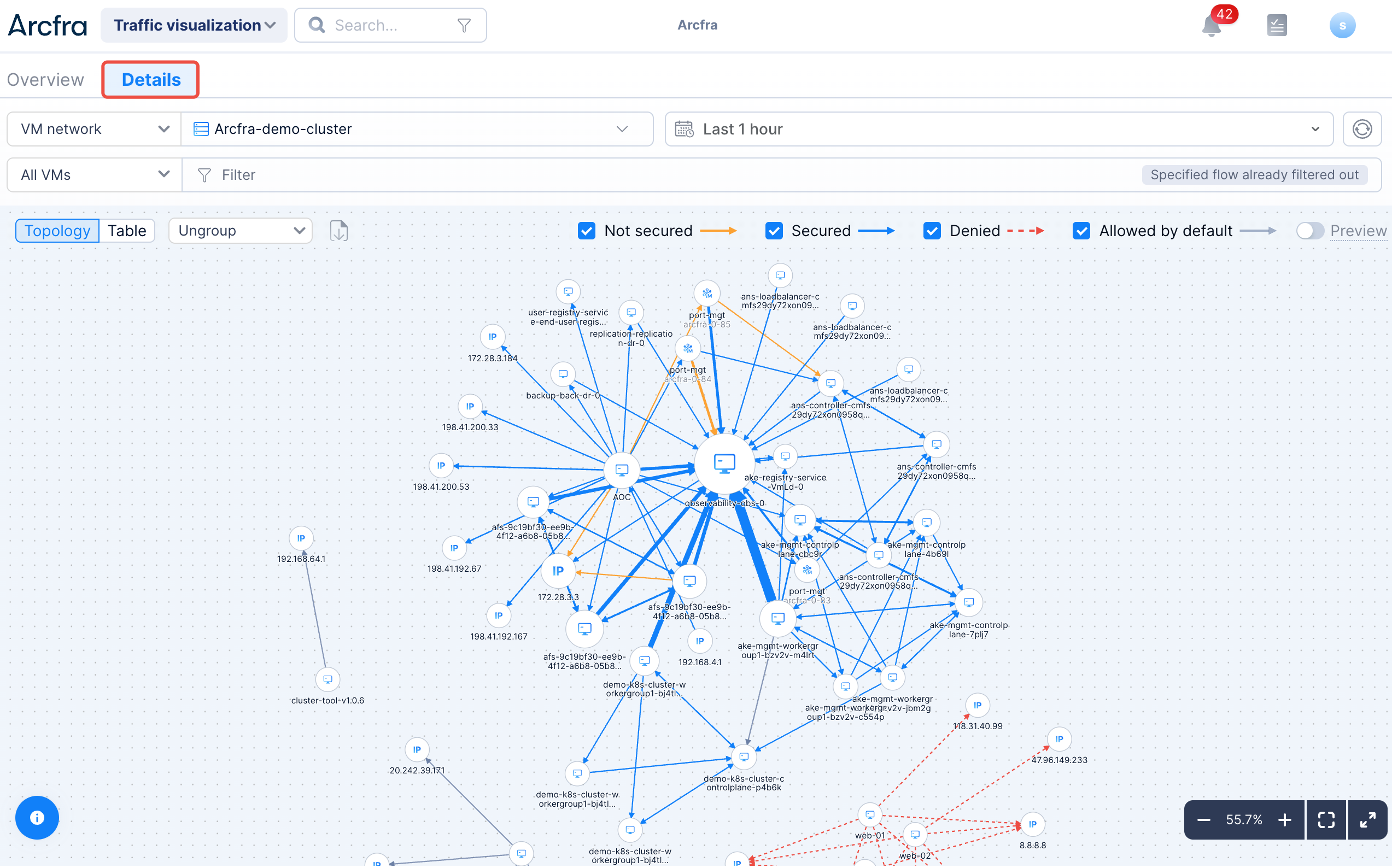Image resolution: width=1392 pixels, height=868 pixels.
Task: Click the Arcfra title text
Action: (697, 25)
